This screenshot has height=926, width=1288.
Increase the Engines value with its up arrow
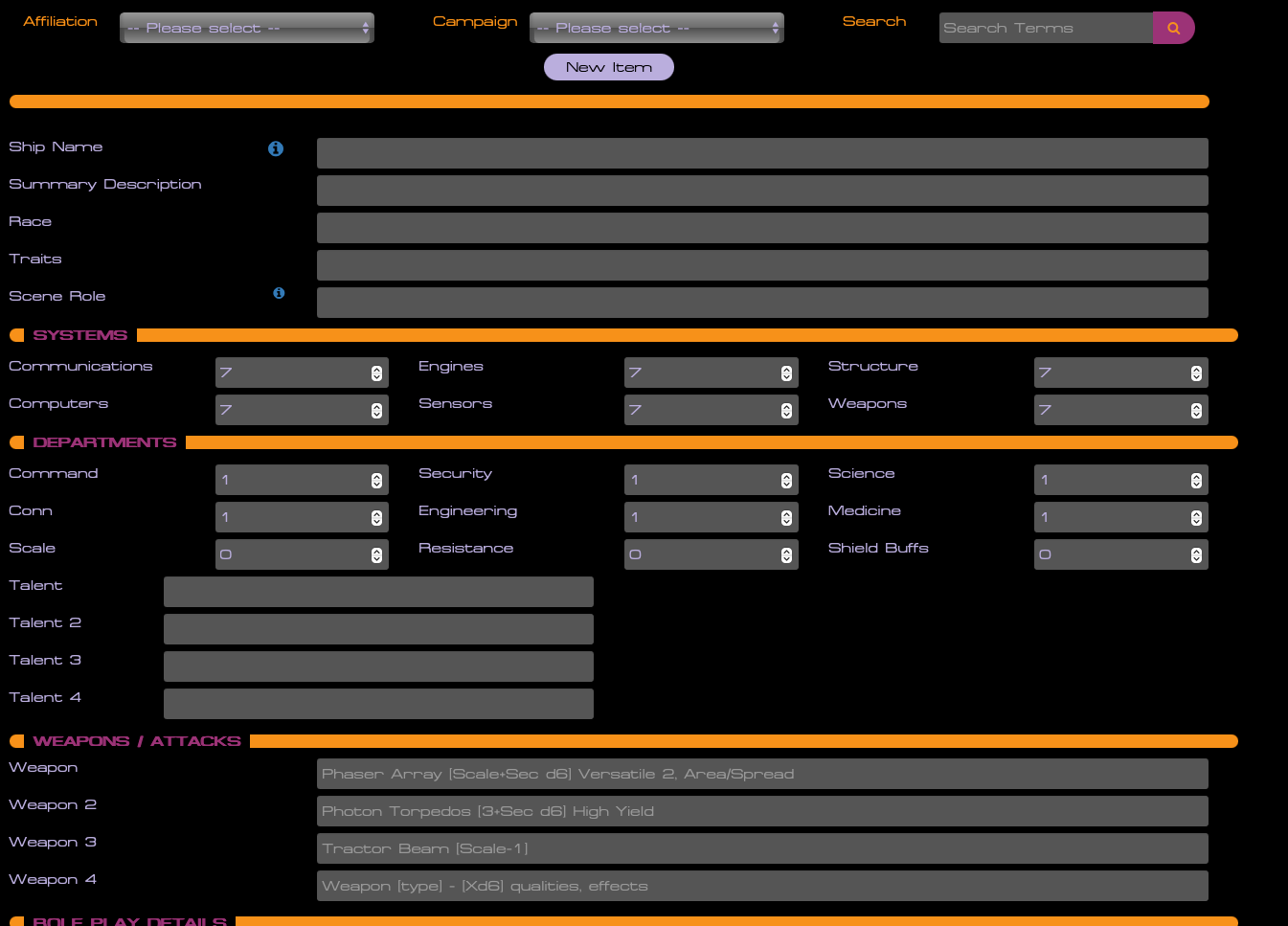[x=786, y=368]
